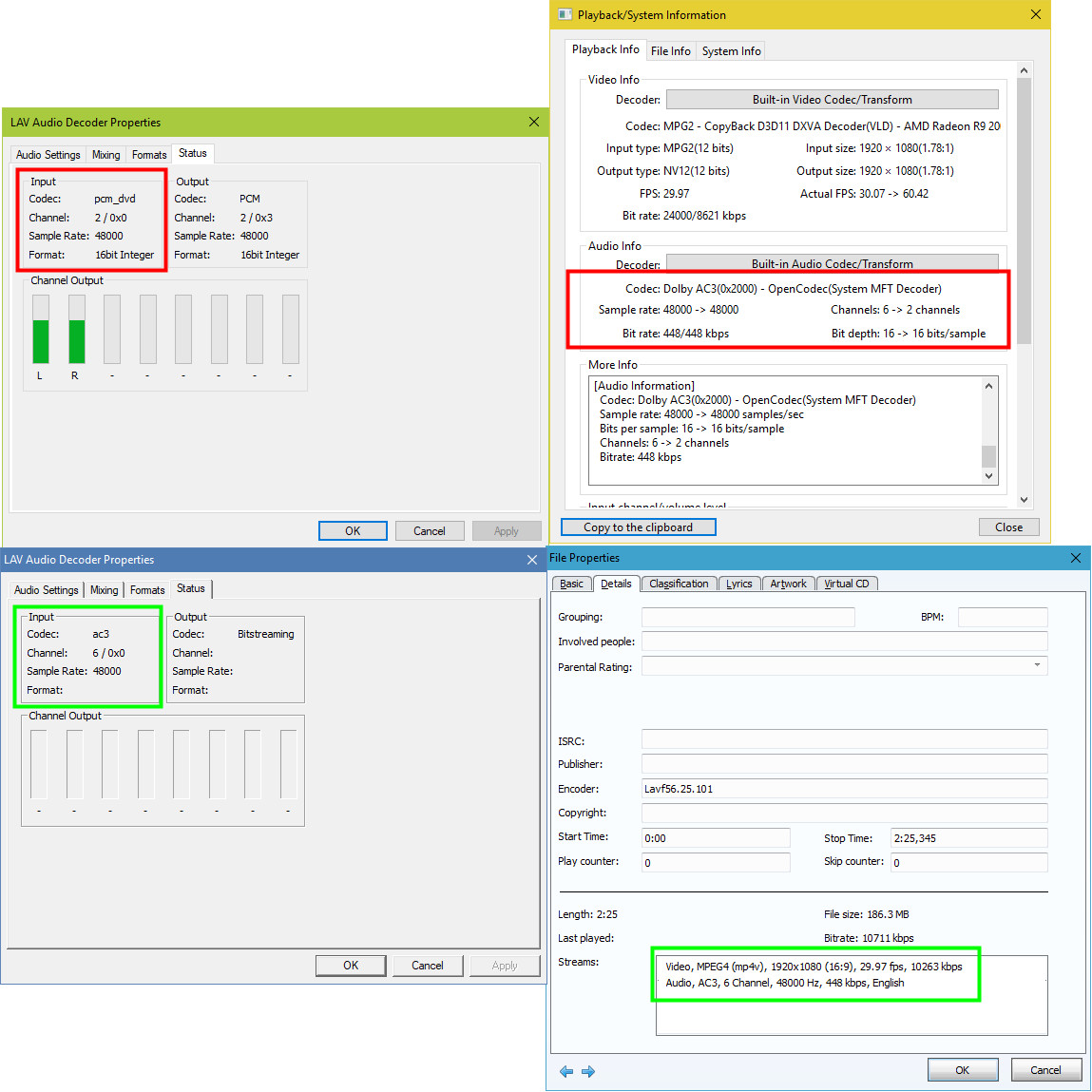Open the Built-in Audio Codec/Transform decoder button
Screen dimensions: 1092x1092
coord(832,263)
